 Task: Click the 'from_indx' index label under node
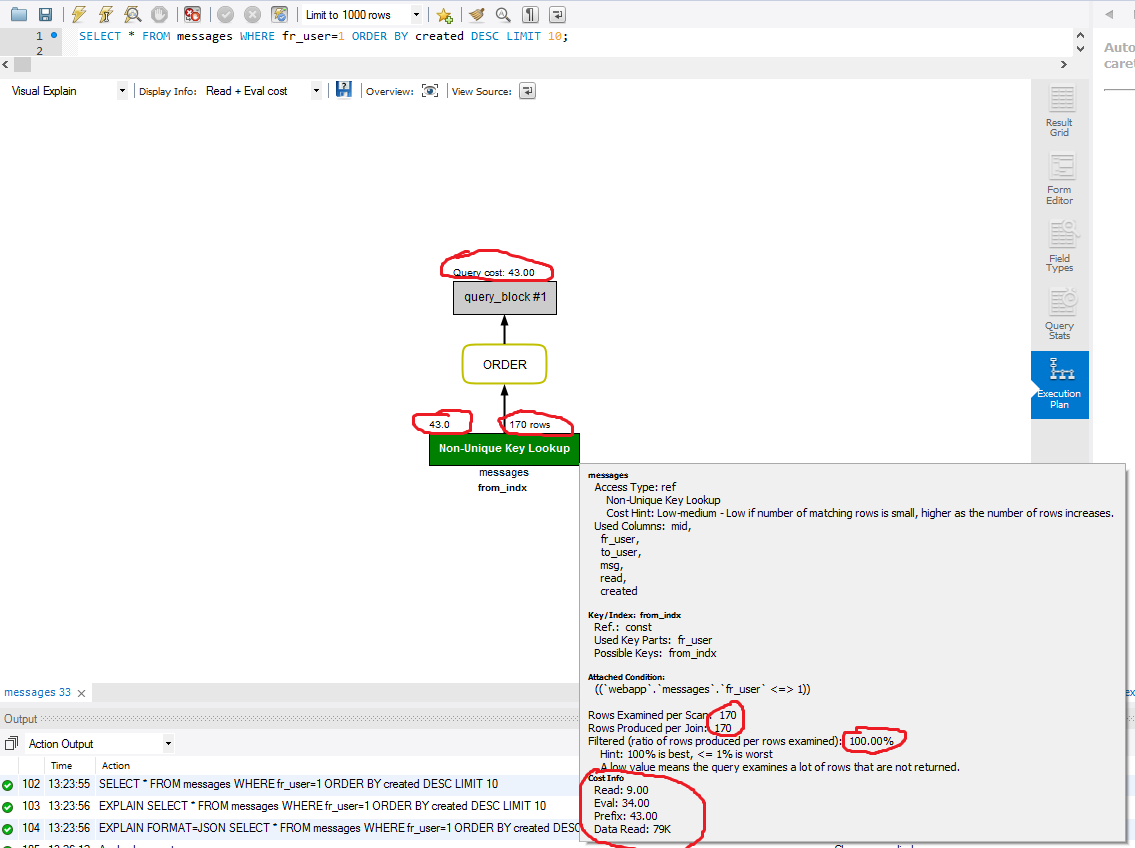502,488
